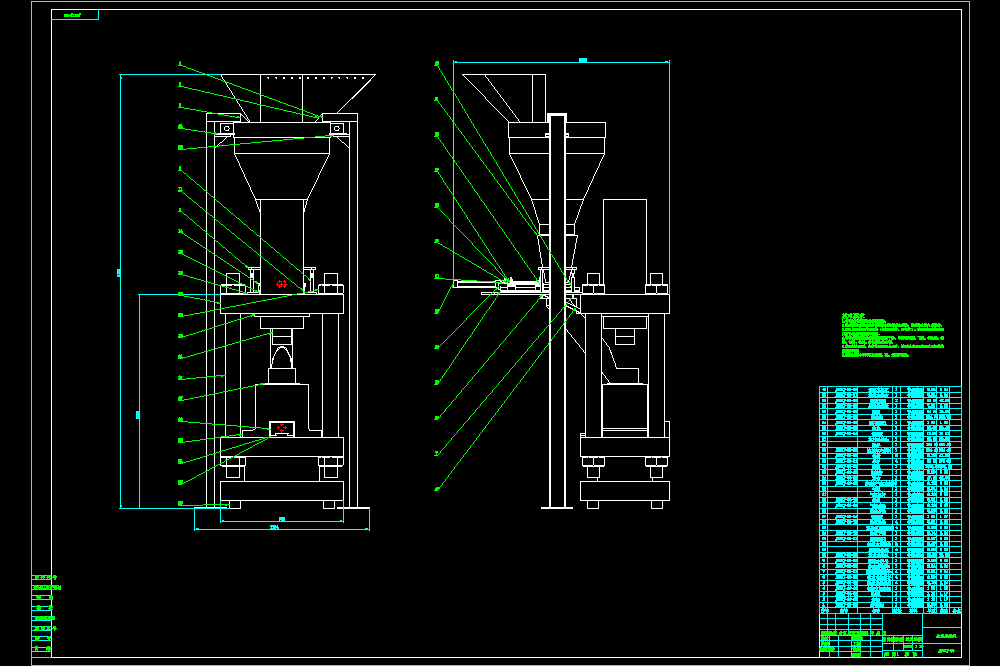Image resolution: width=1000 pixels, height=666 pixels.
Task: Click the left bolt square below front hopper
Action: pyautogui.click(x=227, y=129)
